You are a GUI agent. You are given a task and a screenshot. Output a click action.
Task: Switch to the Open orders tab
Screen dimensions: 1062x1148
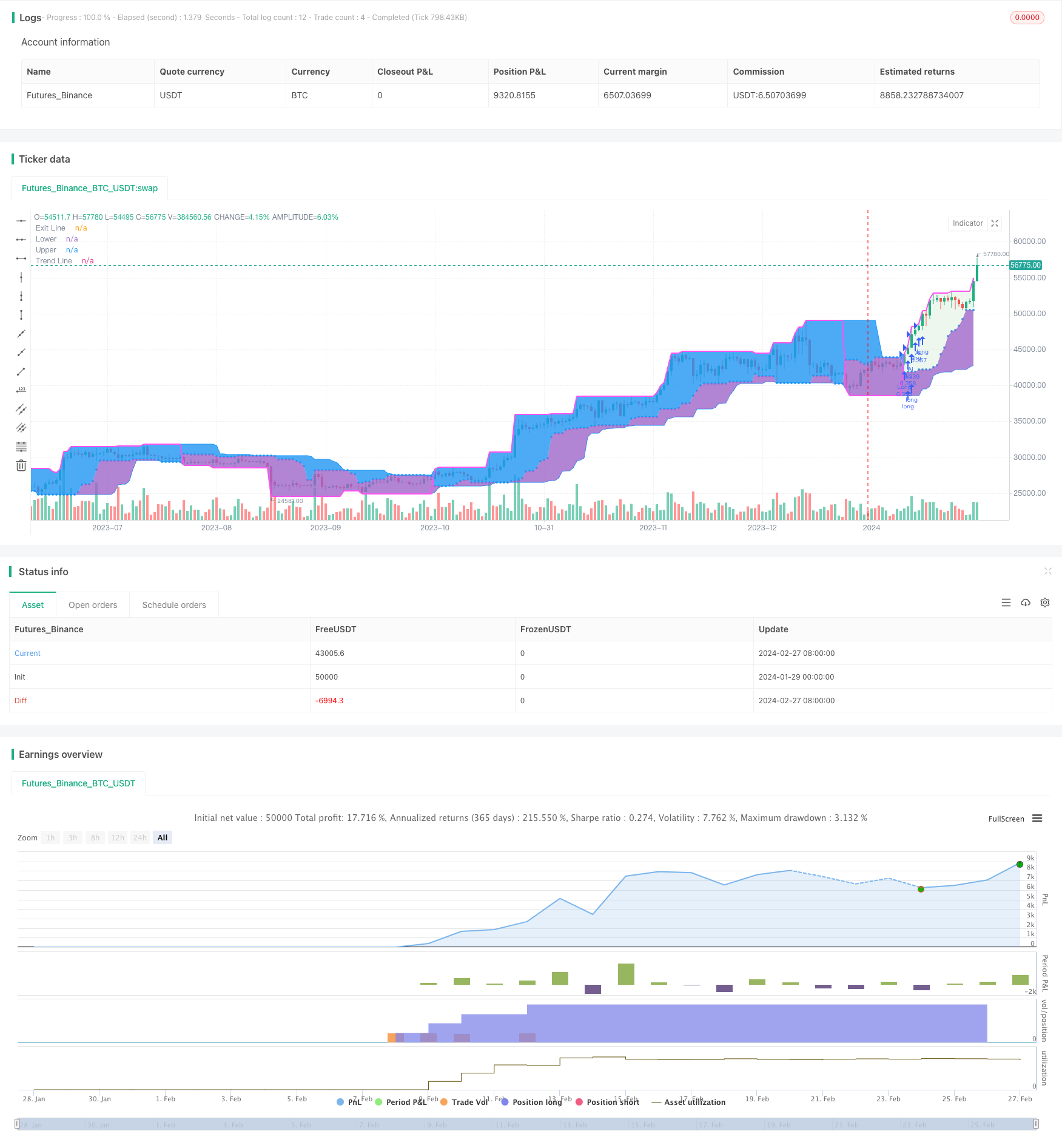93,605
